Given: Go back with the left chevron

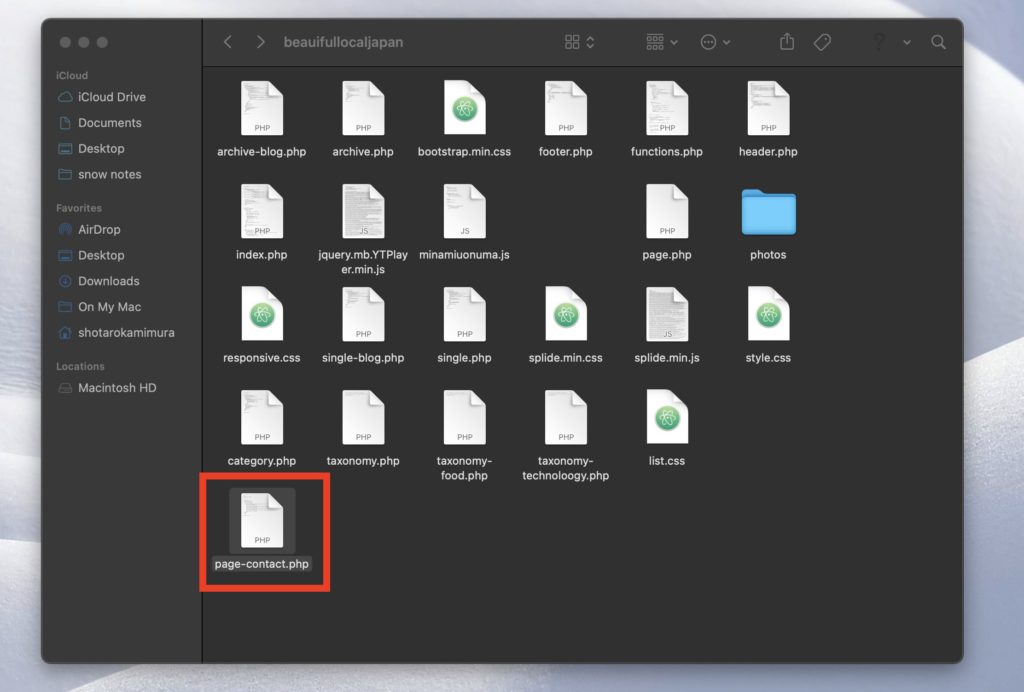Looking at the screenshot, I should (x=227, y=42).
